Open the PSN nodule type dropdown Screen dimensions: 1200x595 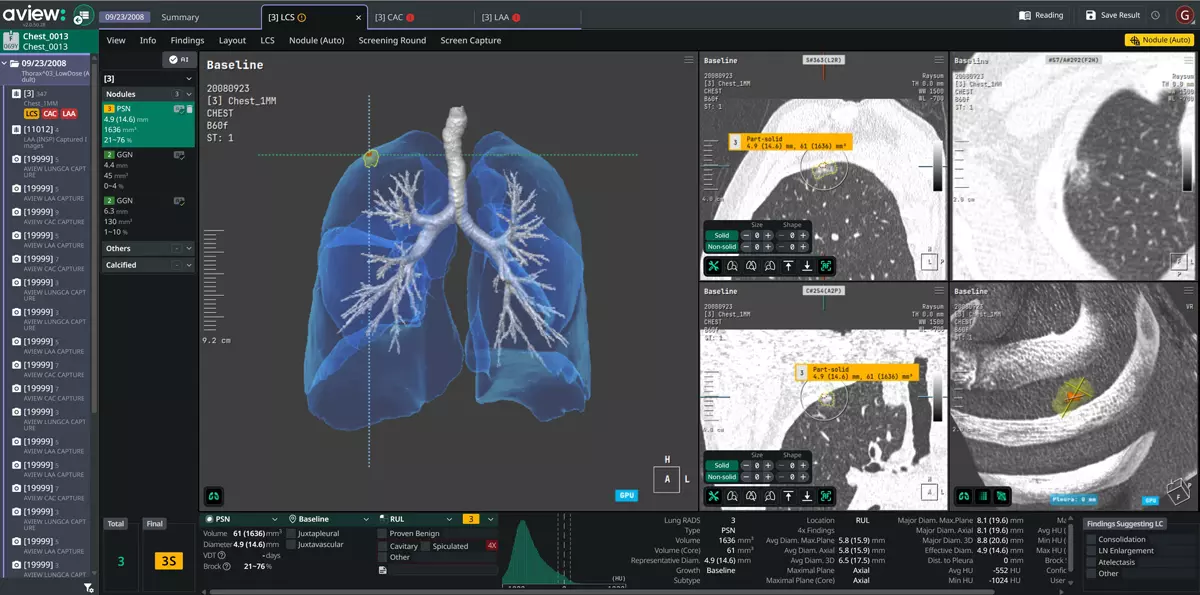(x=242, y=520)
